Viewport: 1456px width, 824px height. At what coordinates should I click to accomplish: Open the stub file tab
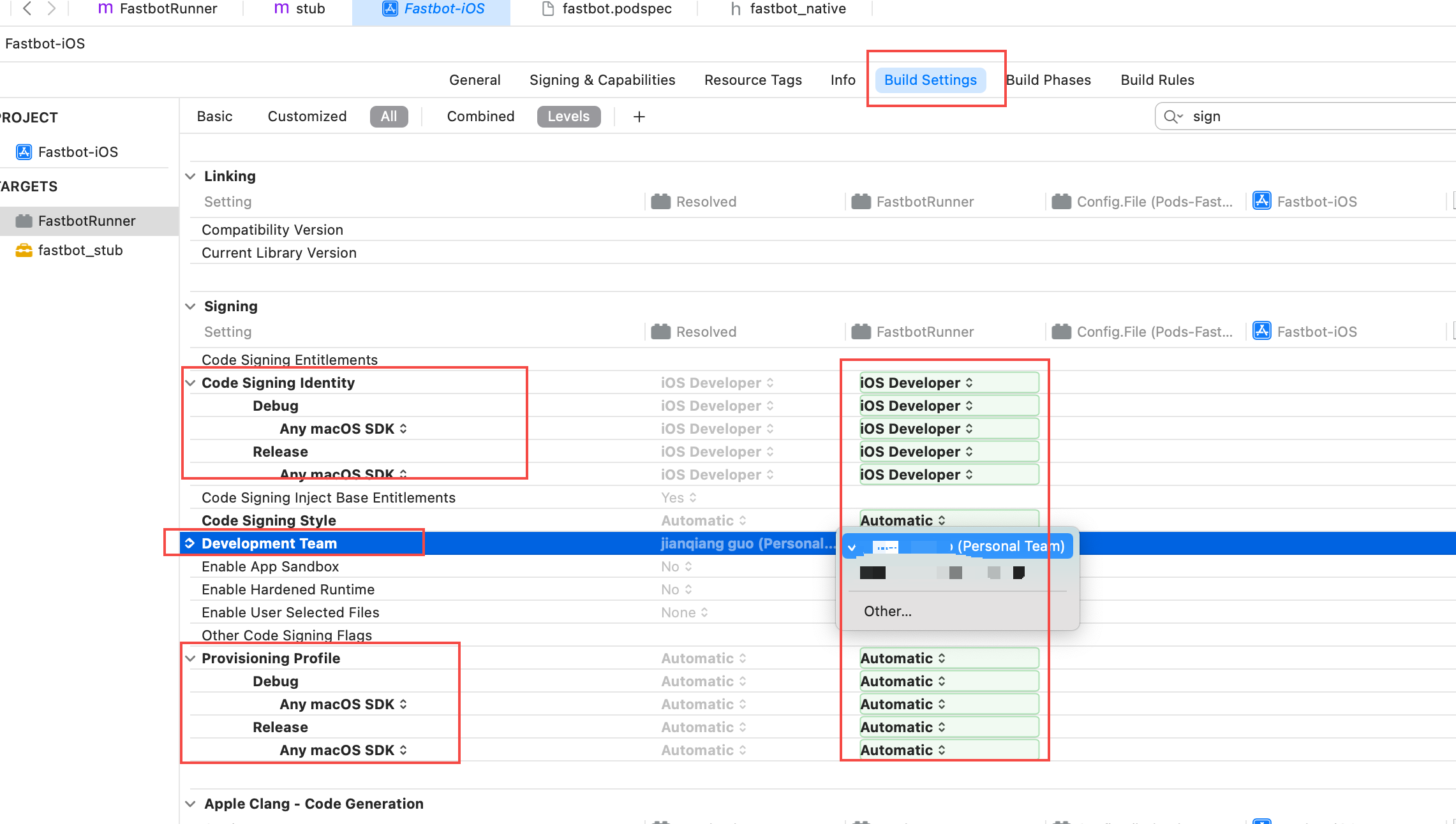pos(299,9)
